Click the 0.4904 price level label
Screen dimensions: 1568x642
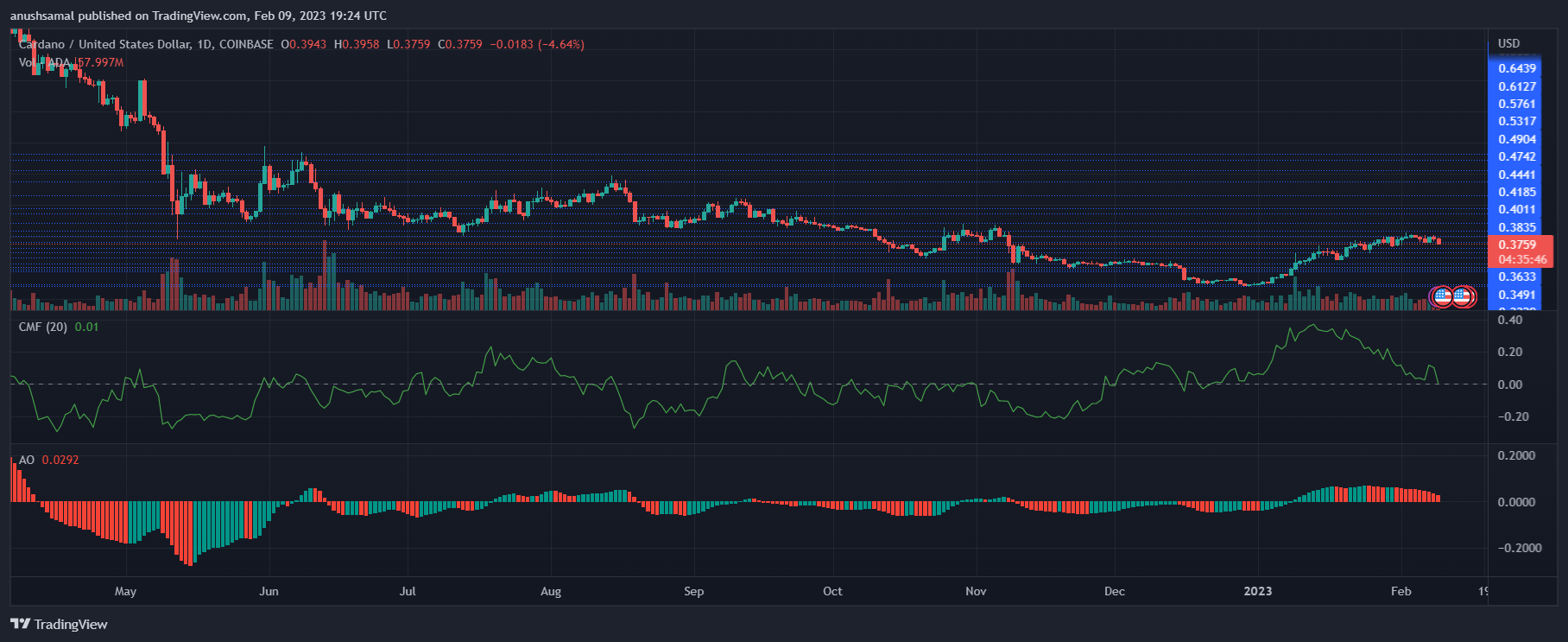tap(1517, 139)
